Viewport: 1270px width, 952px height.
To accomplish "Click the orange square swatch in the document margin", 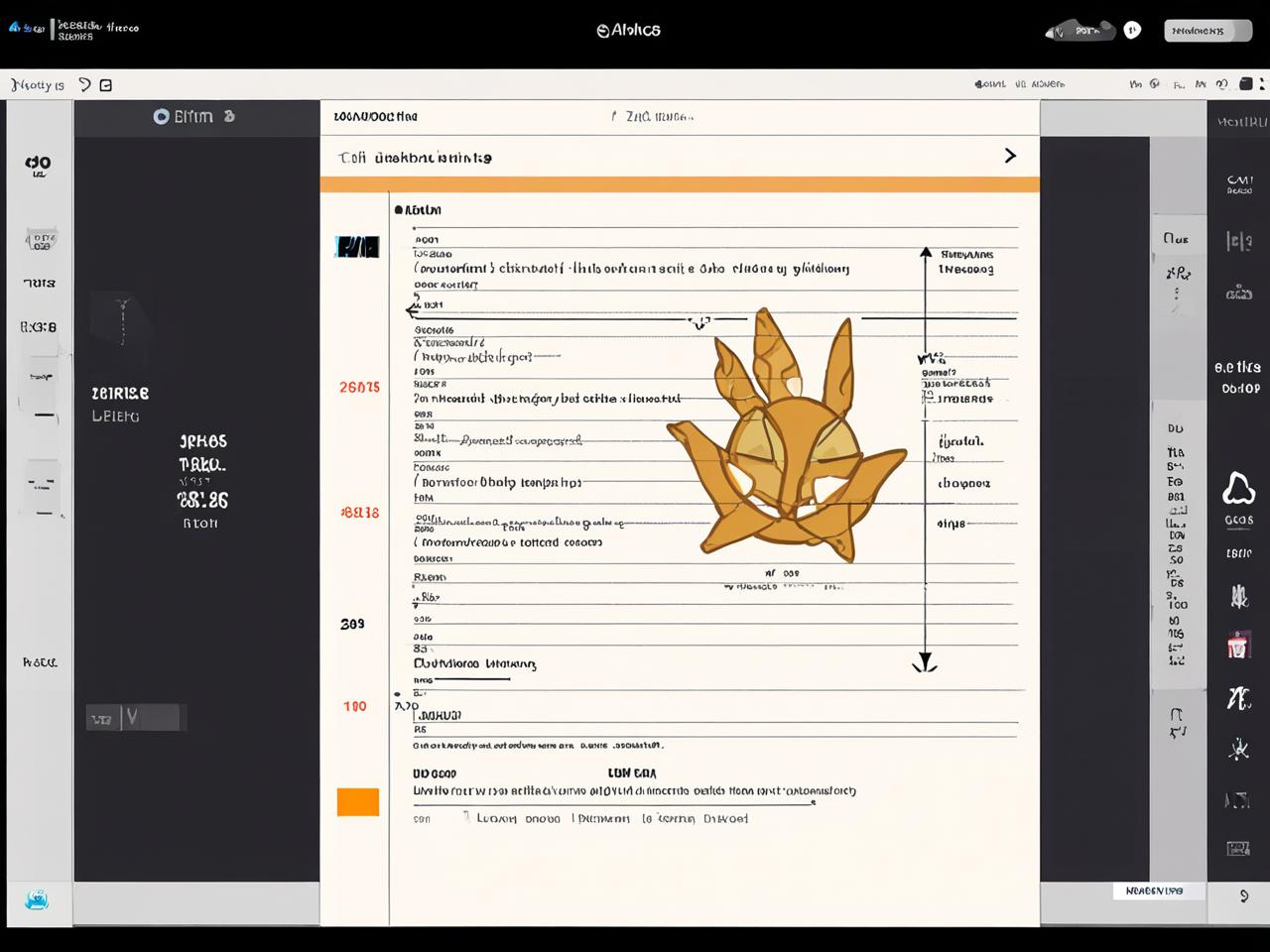I will 358,801.
